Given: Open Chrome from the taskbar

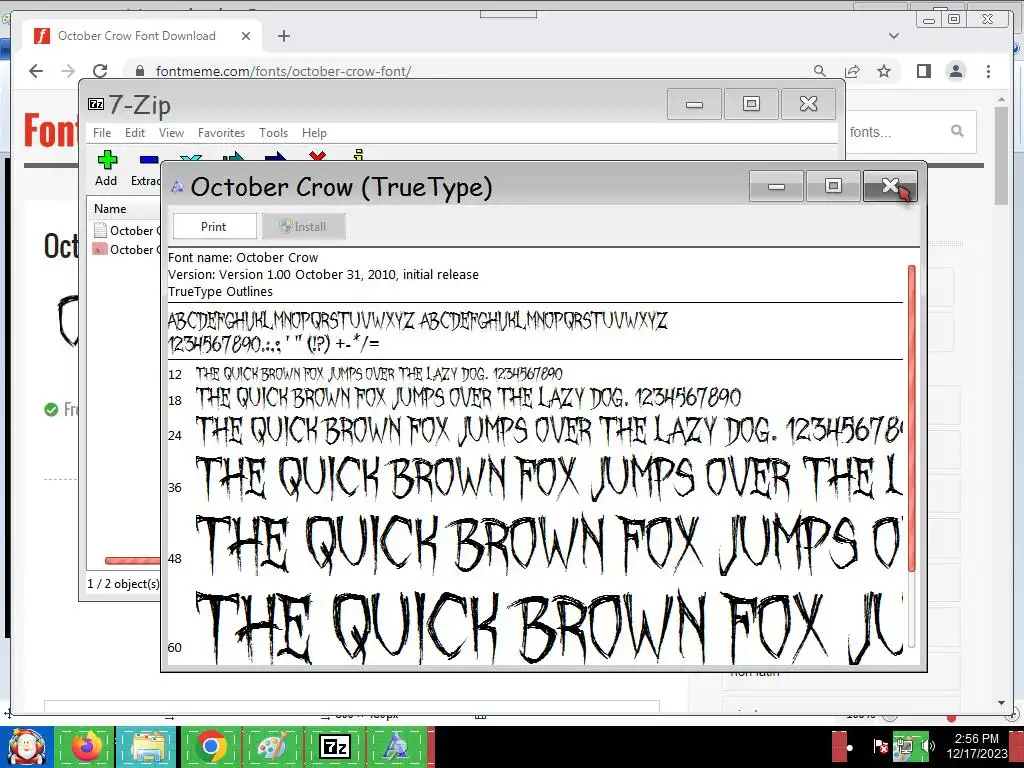Looking at the screenshot, I should pyautogui.click(x=210, y=746).
